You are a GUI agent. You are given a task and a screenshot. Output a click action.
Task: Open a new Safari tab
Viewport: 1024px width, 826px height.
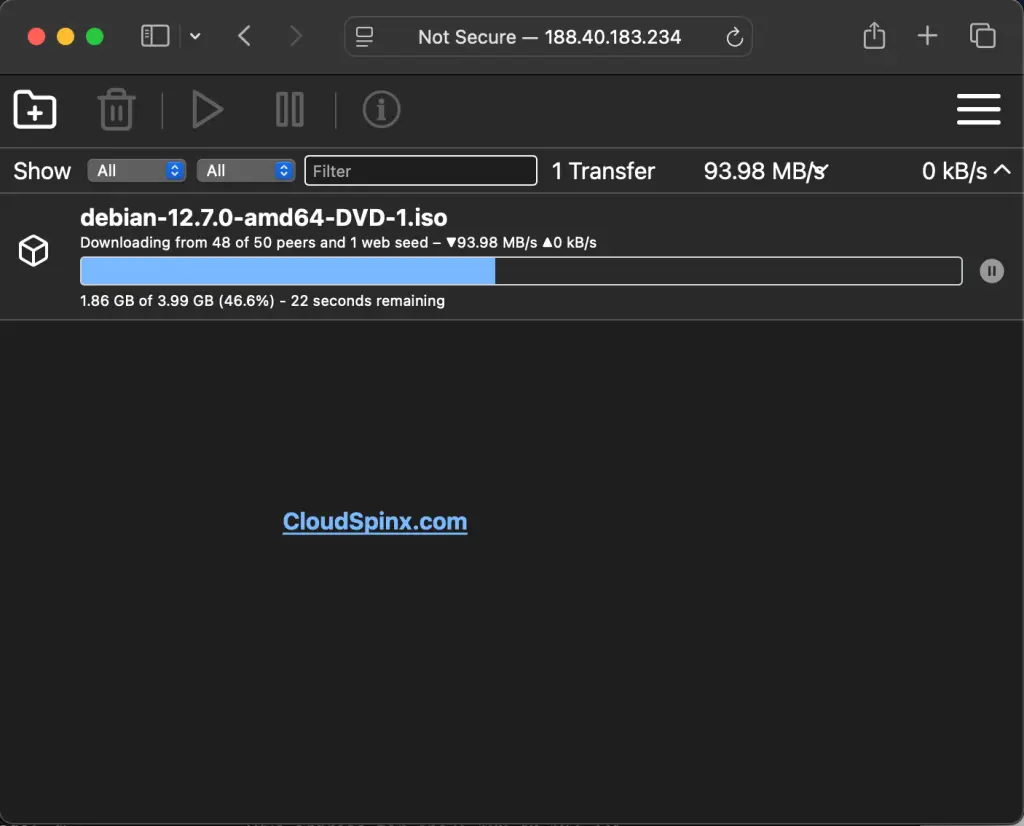(x=927, y=35)
